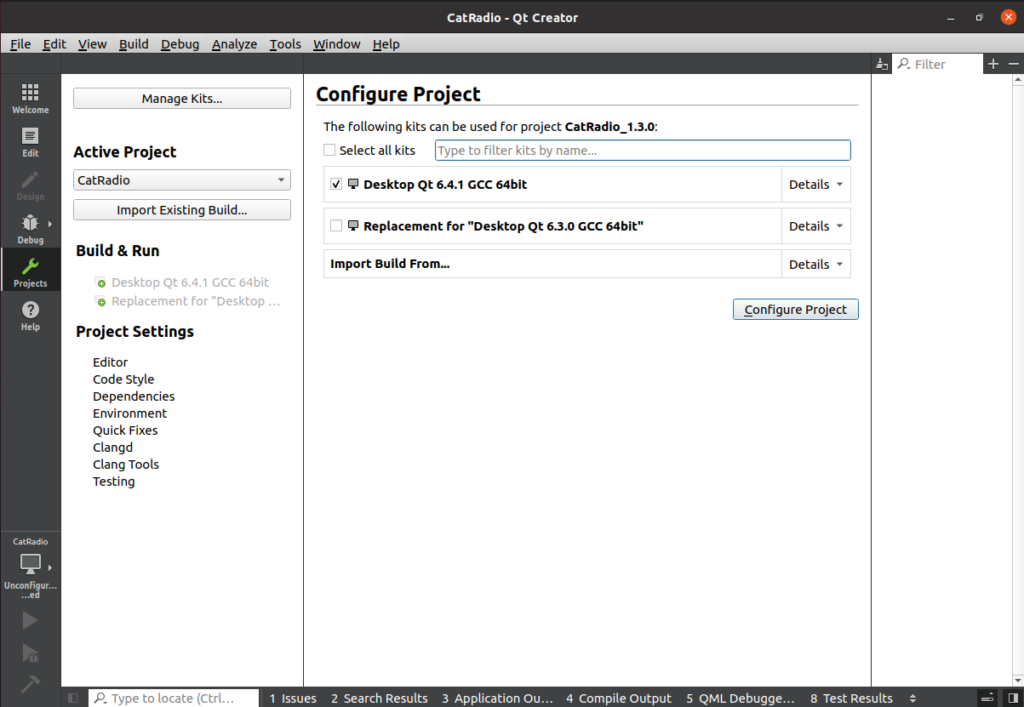1024x707 pixels.
Task: Open the Testing project settings
Action: (114, 481)
